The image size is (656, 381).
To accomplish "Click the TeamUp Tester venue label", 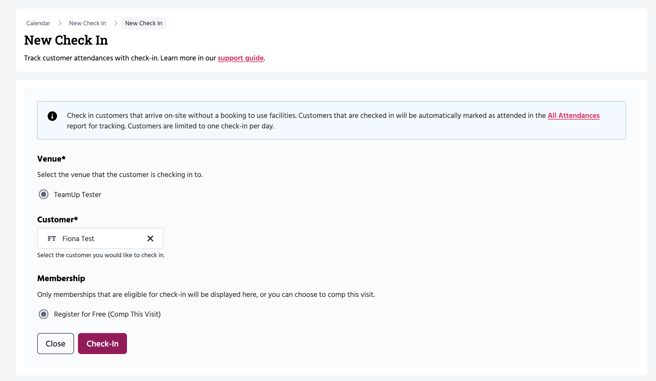I will (77, 194).
